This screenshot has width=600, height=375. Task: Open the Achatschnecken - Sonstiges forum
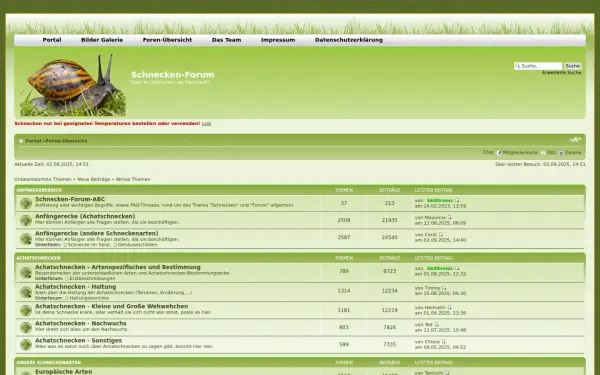point(78,340)
